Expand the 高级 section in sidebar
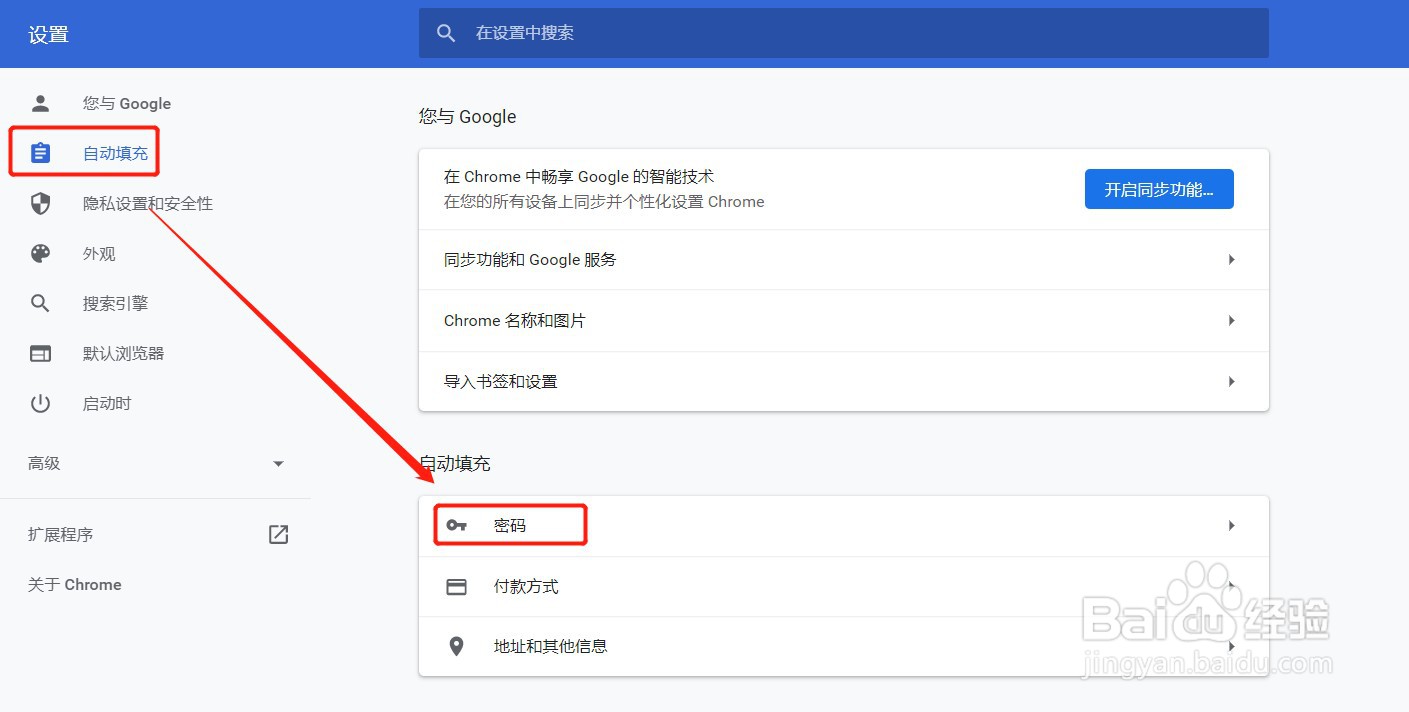Viewport: 1409px width, 712px height. coord(278,463)
